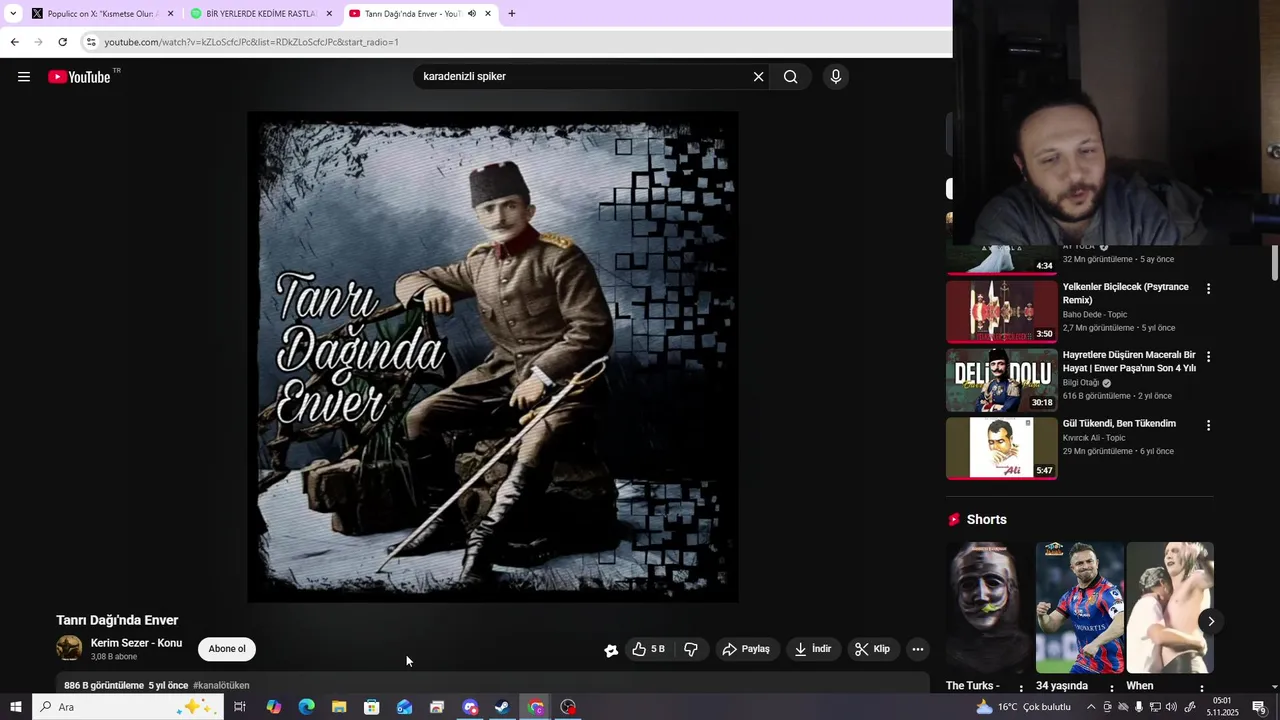
Task: Open options for 34 yaşında Short
Action: point(1111,688)
